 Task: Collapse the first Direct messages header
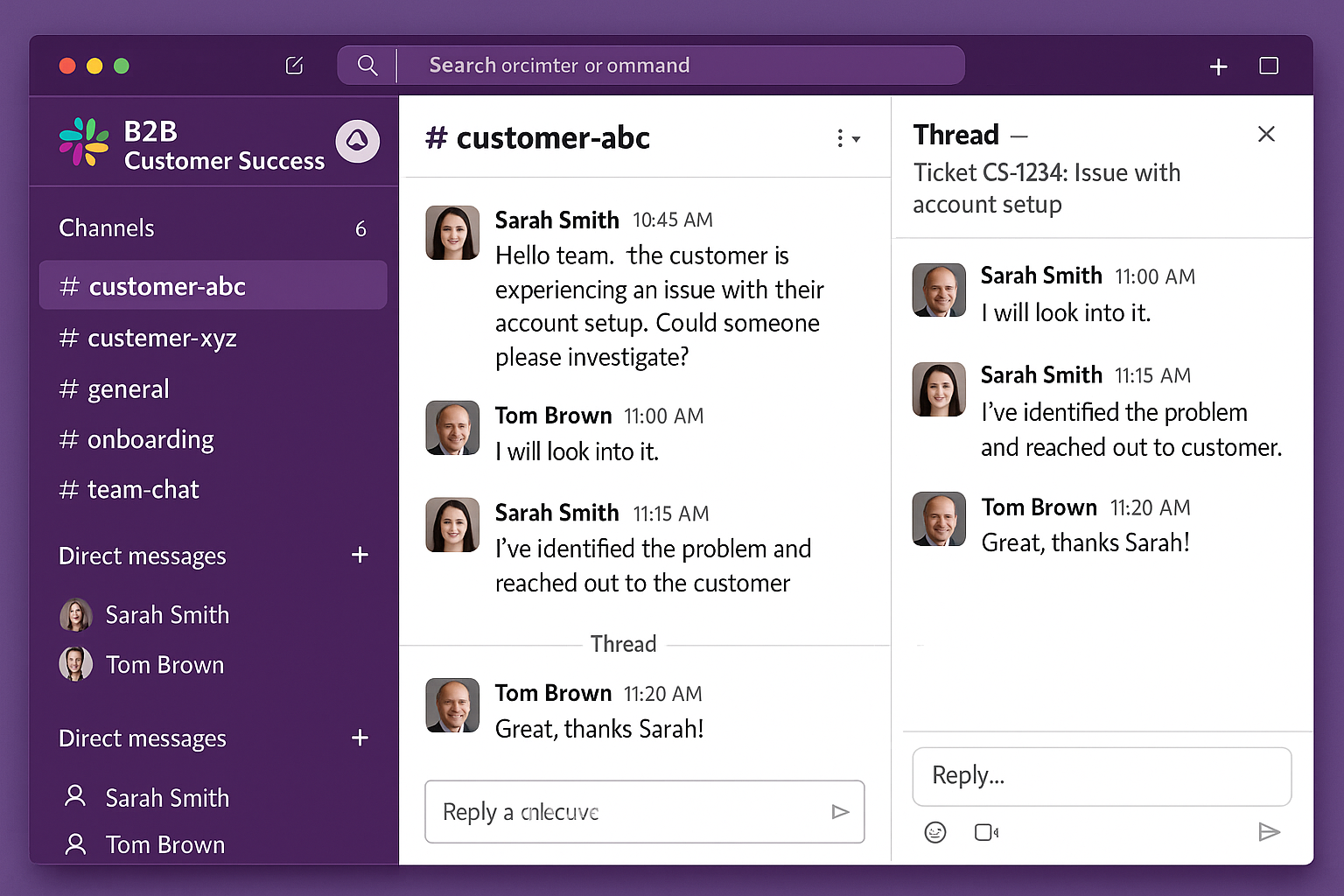coord(143,556)
